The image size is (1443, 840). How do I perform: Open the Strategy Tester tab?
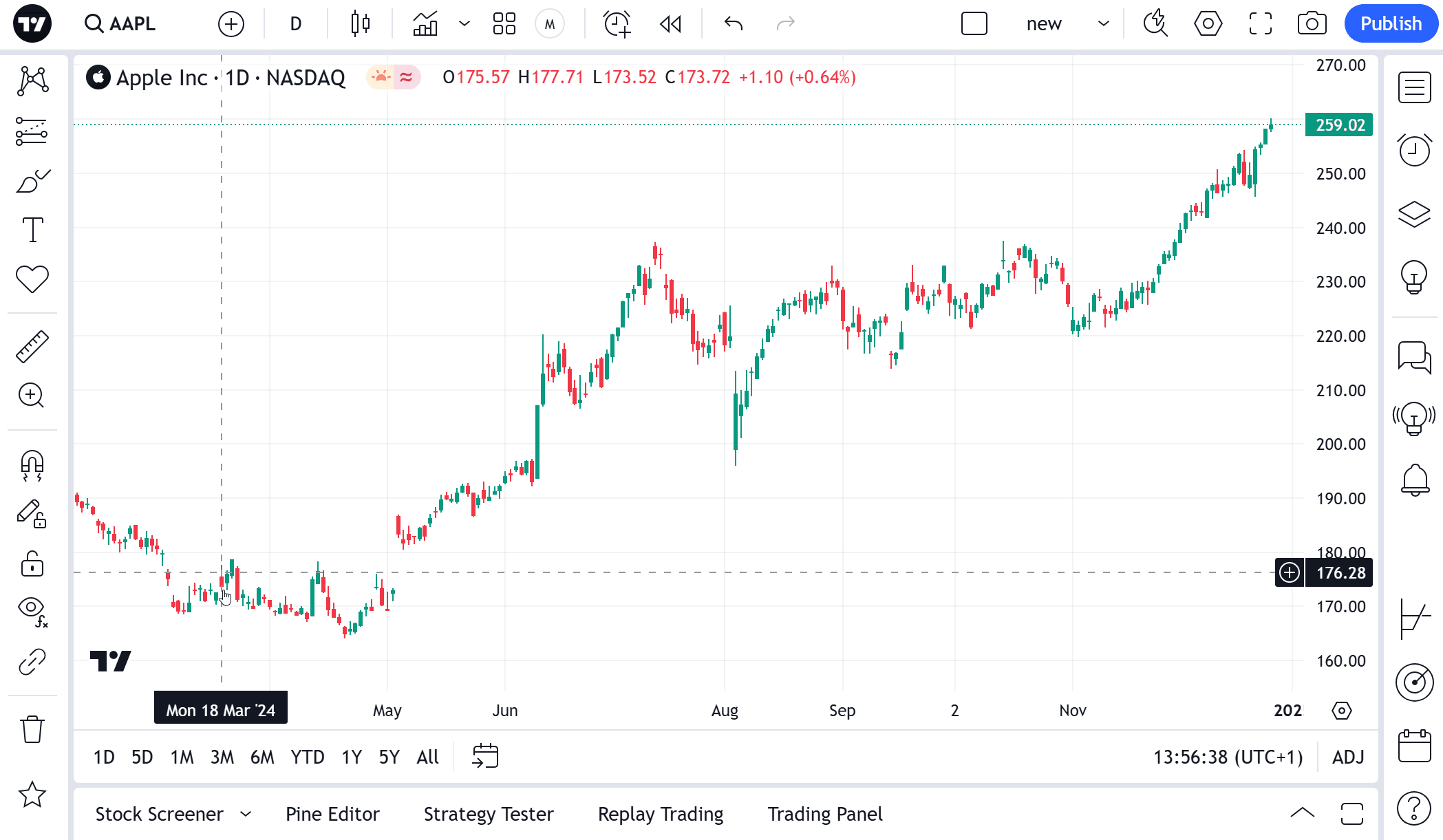(x=488, y=815)
